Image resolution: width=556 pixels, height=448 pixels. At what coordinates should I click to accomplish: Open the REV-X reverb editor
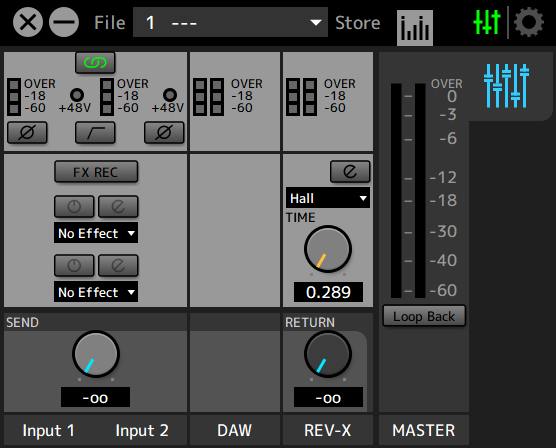pyautogui.click(x=350, y=172)
